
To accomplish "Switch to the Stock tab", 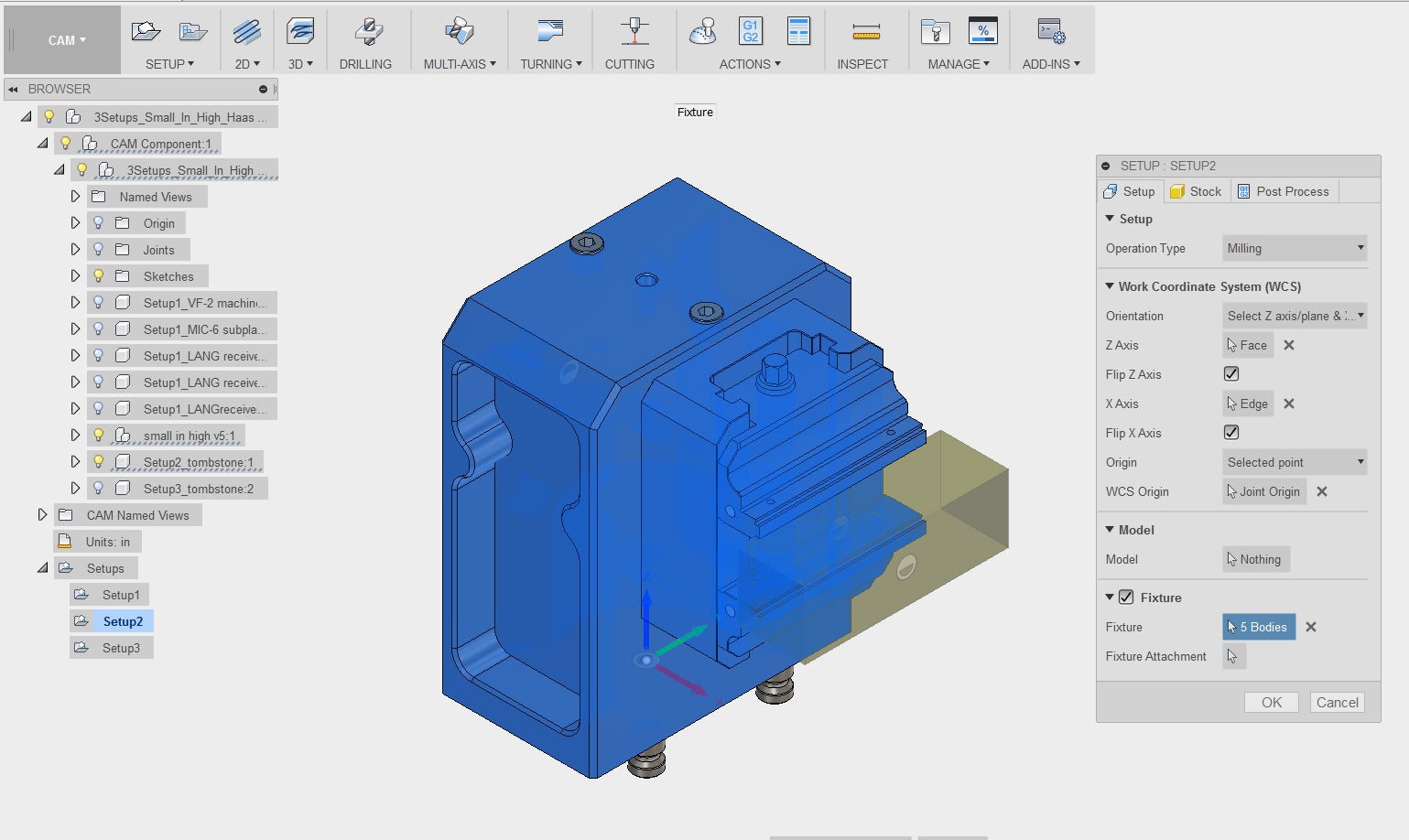I will [x=1197, y=191].
